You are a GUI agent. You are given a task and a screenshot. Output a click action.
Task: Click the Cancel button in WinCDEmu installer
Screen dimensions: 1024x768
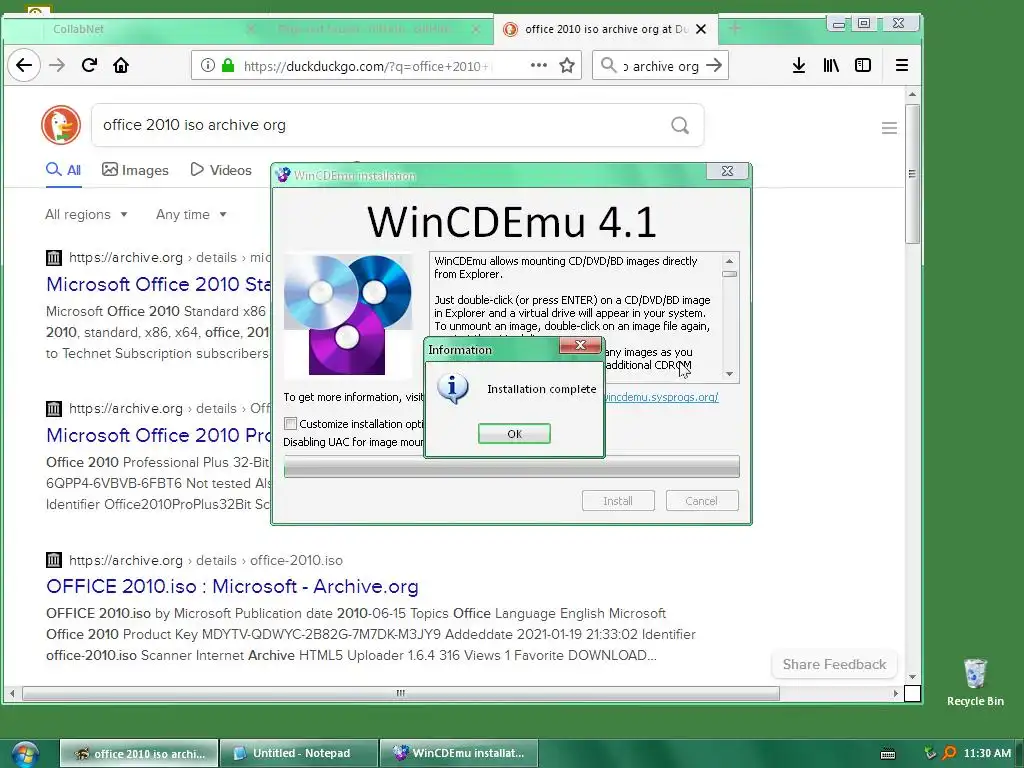pos(701,501)
